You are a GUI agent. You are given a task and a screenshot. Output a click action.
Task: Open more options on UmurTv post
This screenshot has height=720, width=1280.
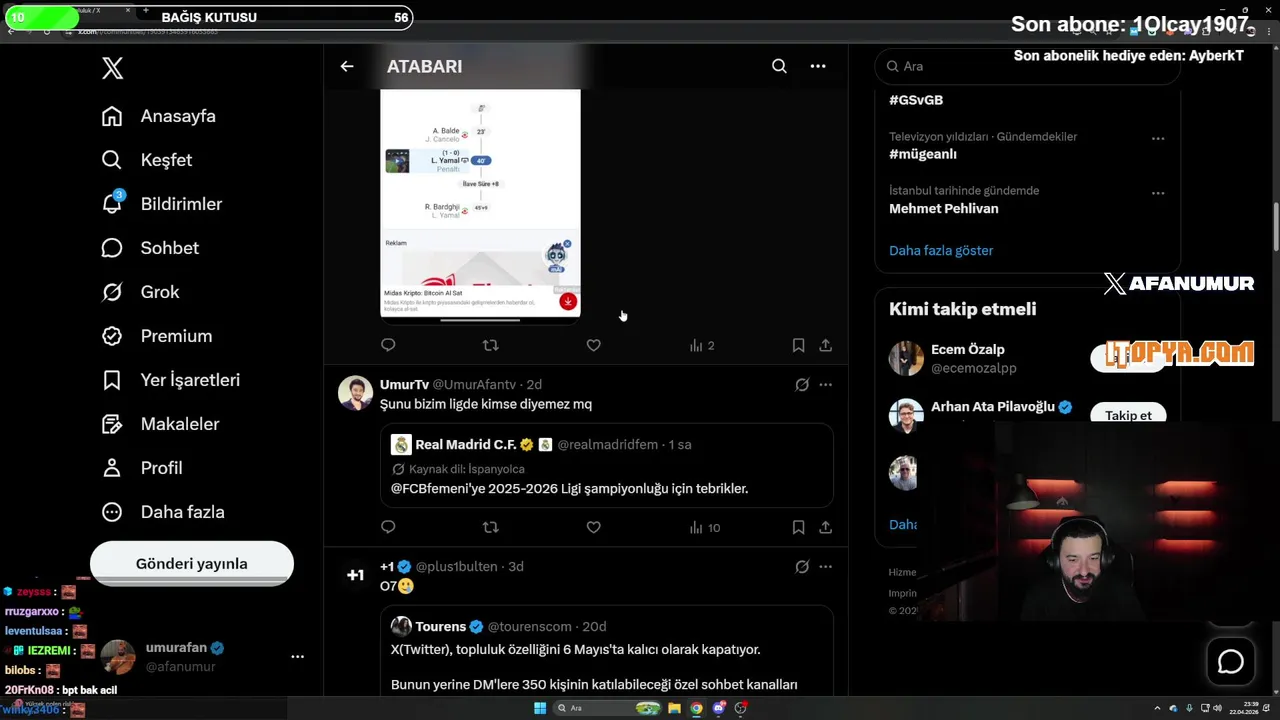[825, 384]
